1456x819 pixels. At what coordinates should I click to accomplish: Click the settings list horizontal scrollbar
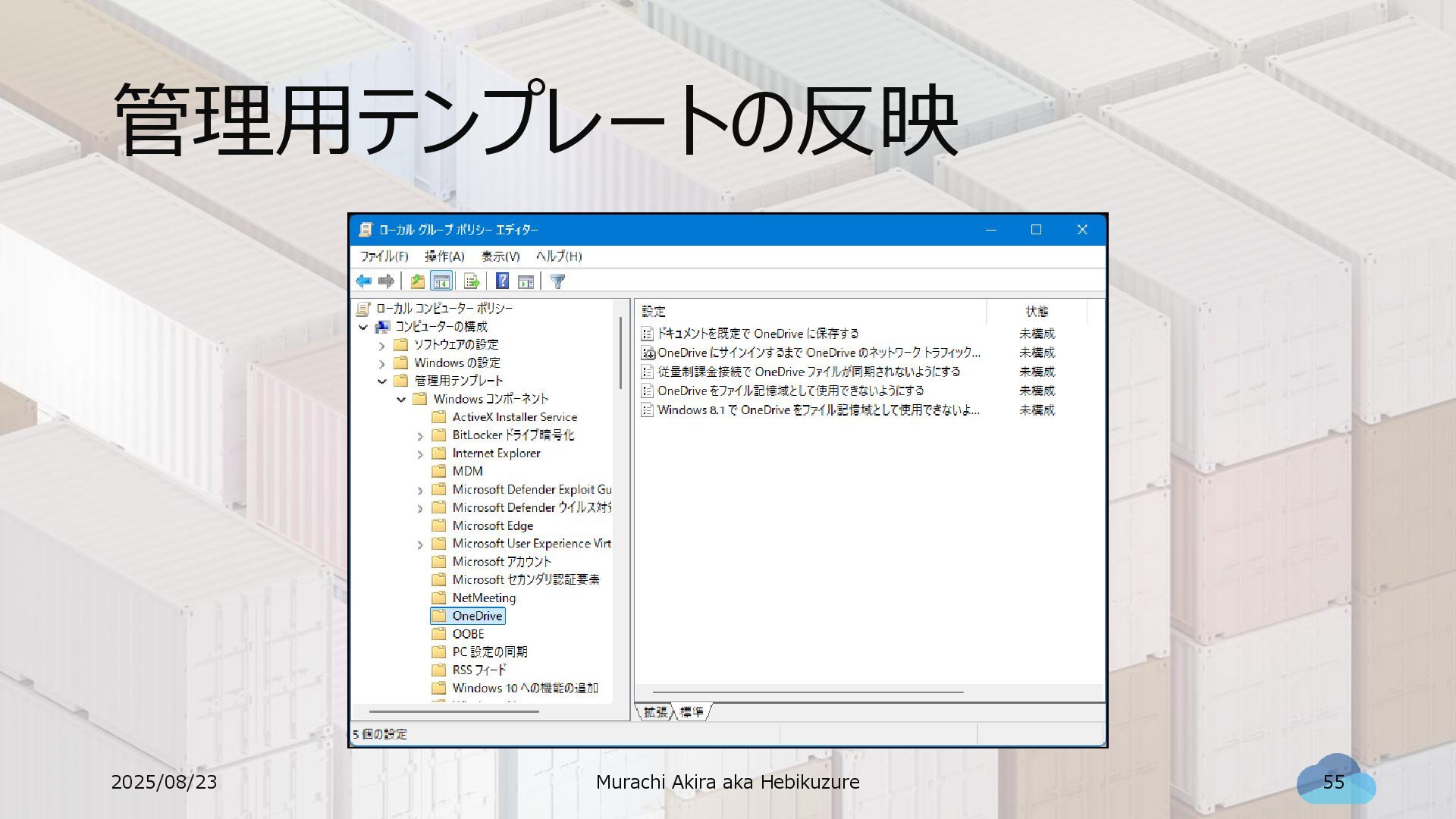coord(808,692)
